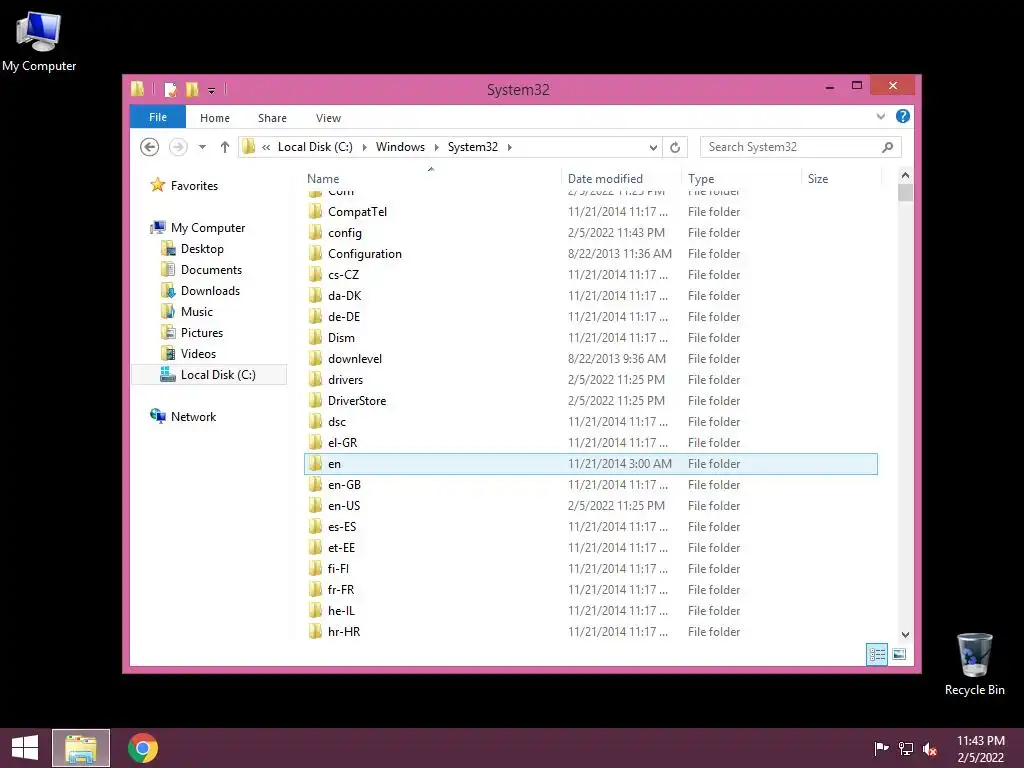The image size is (1024, 768).
Task: Select Documents in navigation pane
Action: [211, 270]
